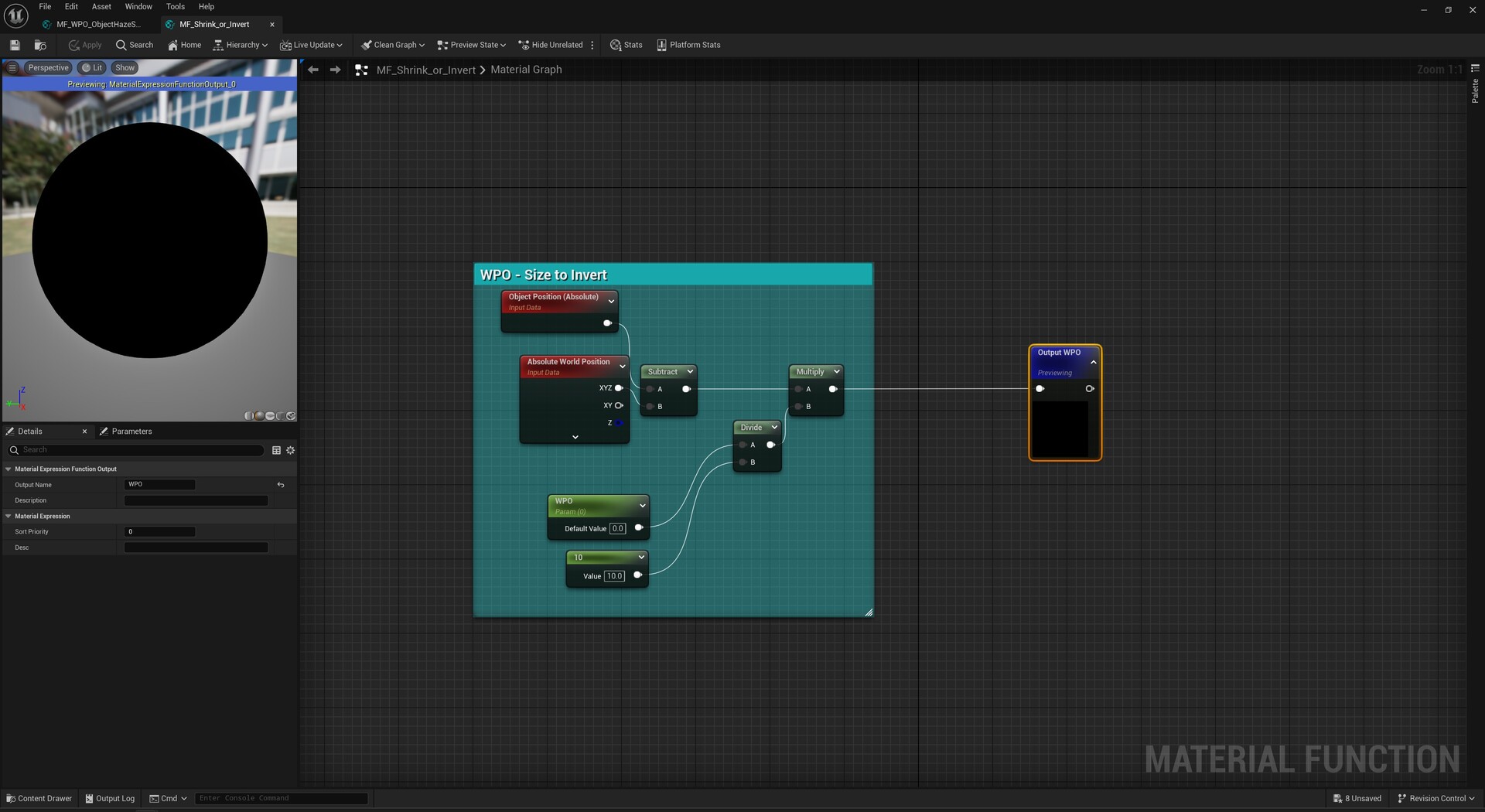Switch to the Parameters tab
1485x812 pixels.
pyautogui.click(x=131, y=432)
